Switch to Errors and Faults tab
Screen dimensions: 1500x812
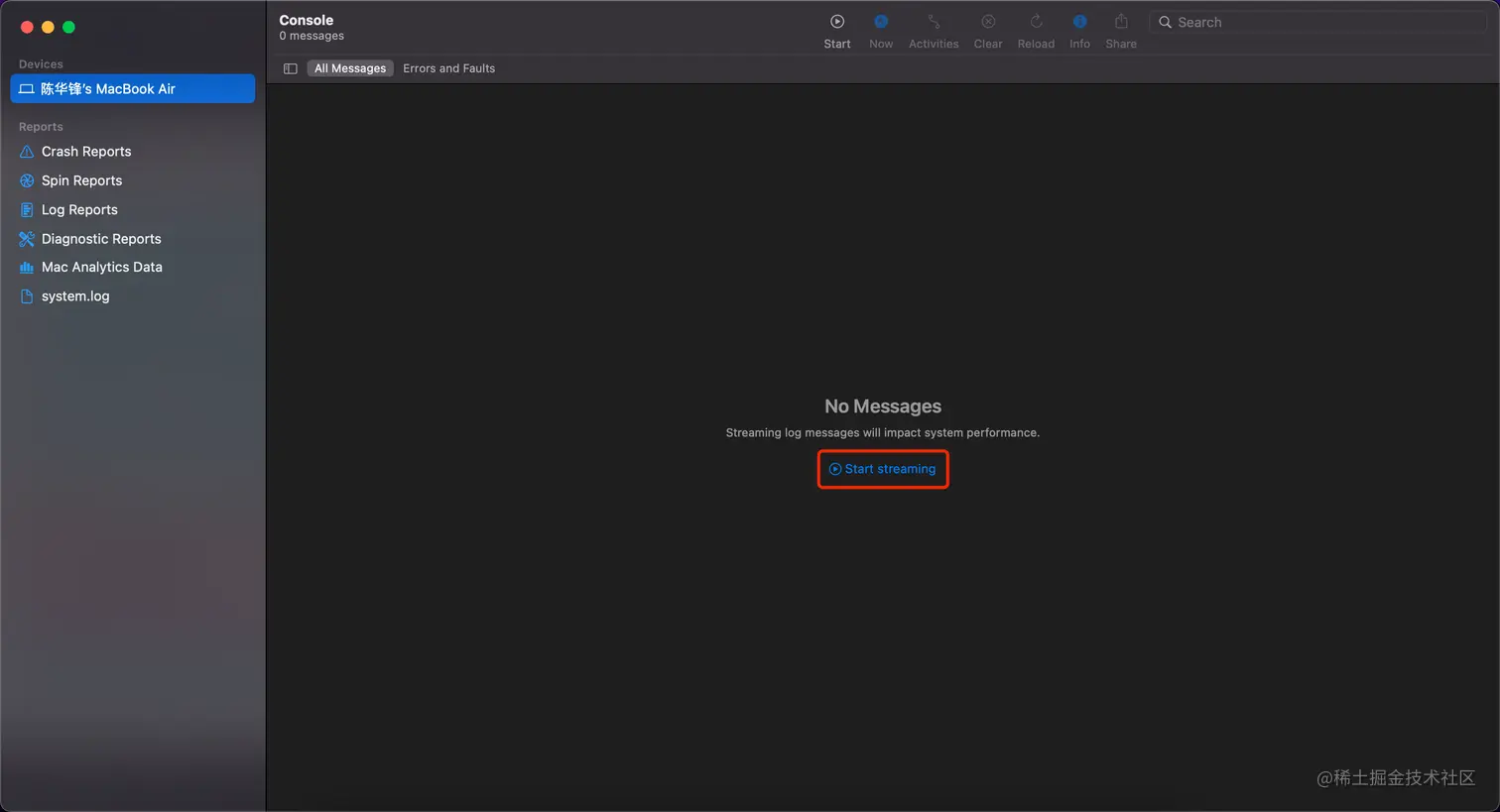448,68
